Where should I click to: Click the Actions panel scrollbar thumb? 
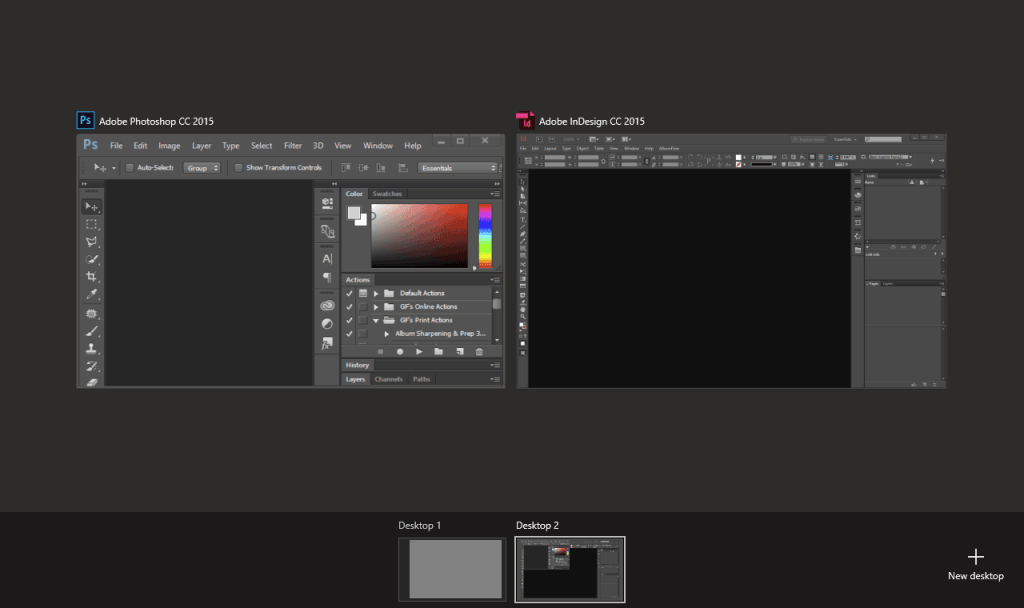point(497,304)
